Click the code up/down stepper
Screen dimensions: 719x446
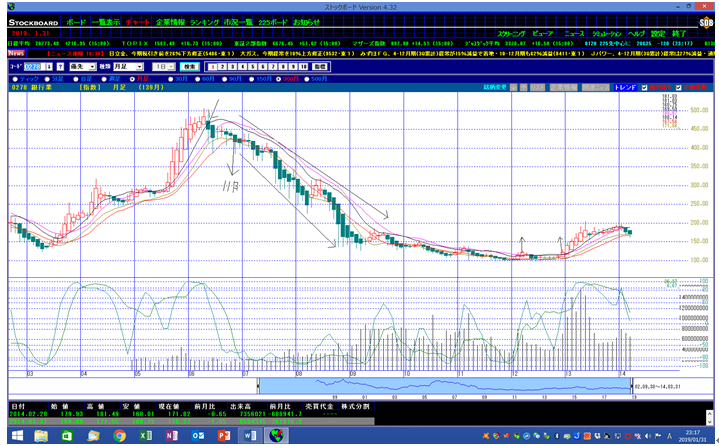(x=49, y=66)
